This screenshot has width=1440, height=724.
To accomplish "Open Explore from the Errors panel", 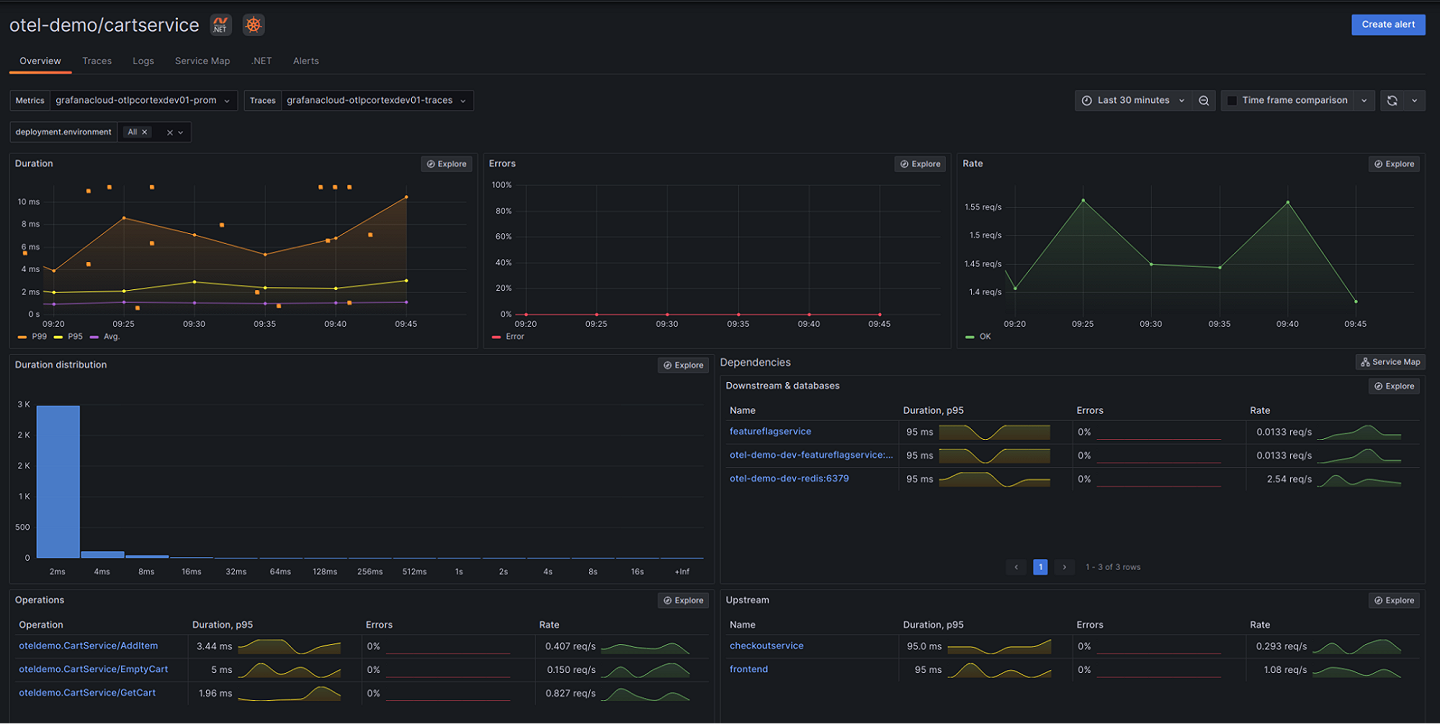I will 920,163.
